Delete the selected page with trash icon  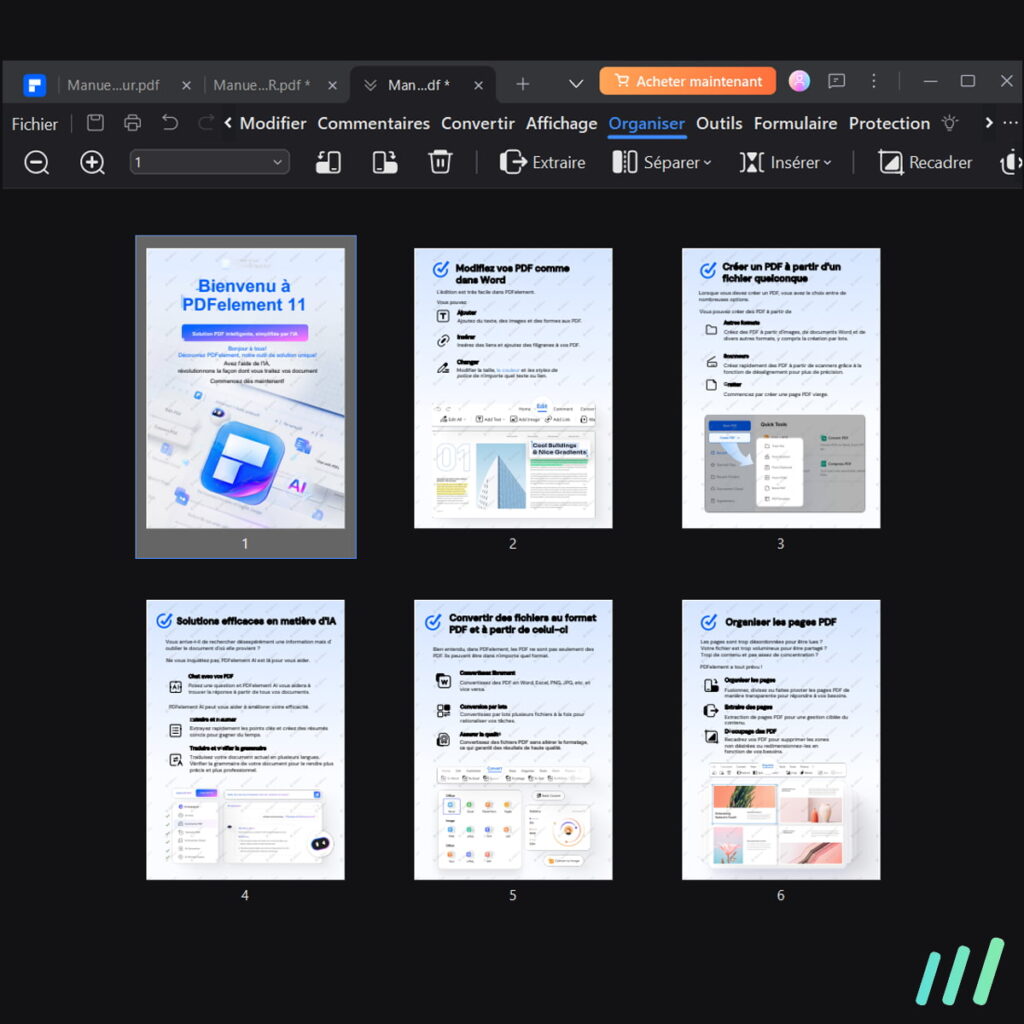[x=440, y=162]
